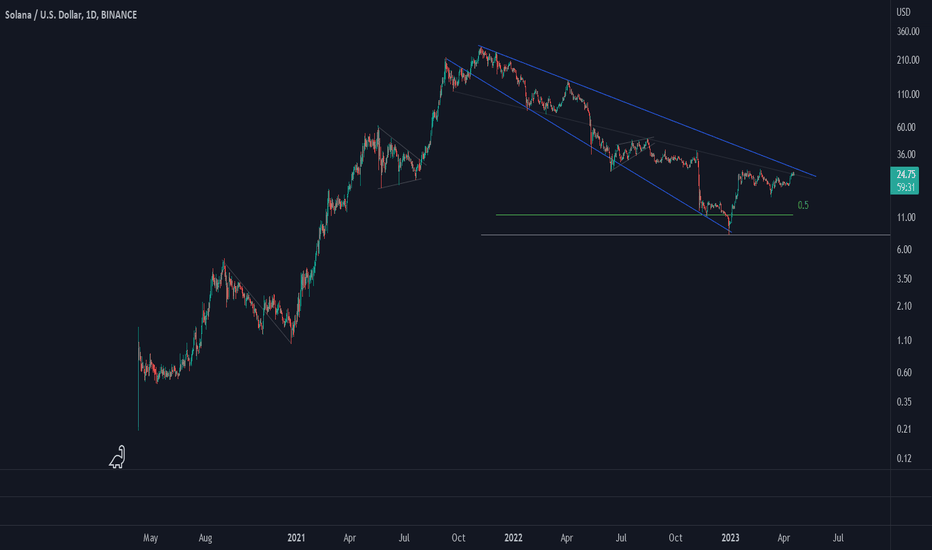932x550 pixels.
Task: Click the USD currency label
Action: (903, 12)
